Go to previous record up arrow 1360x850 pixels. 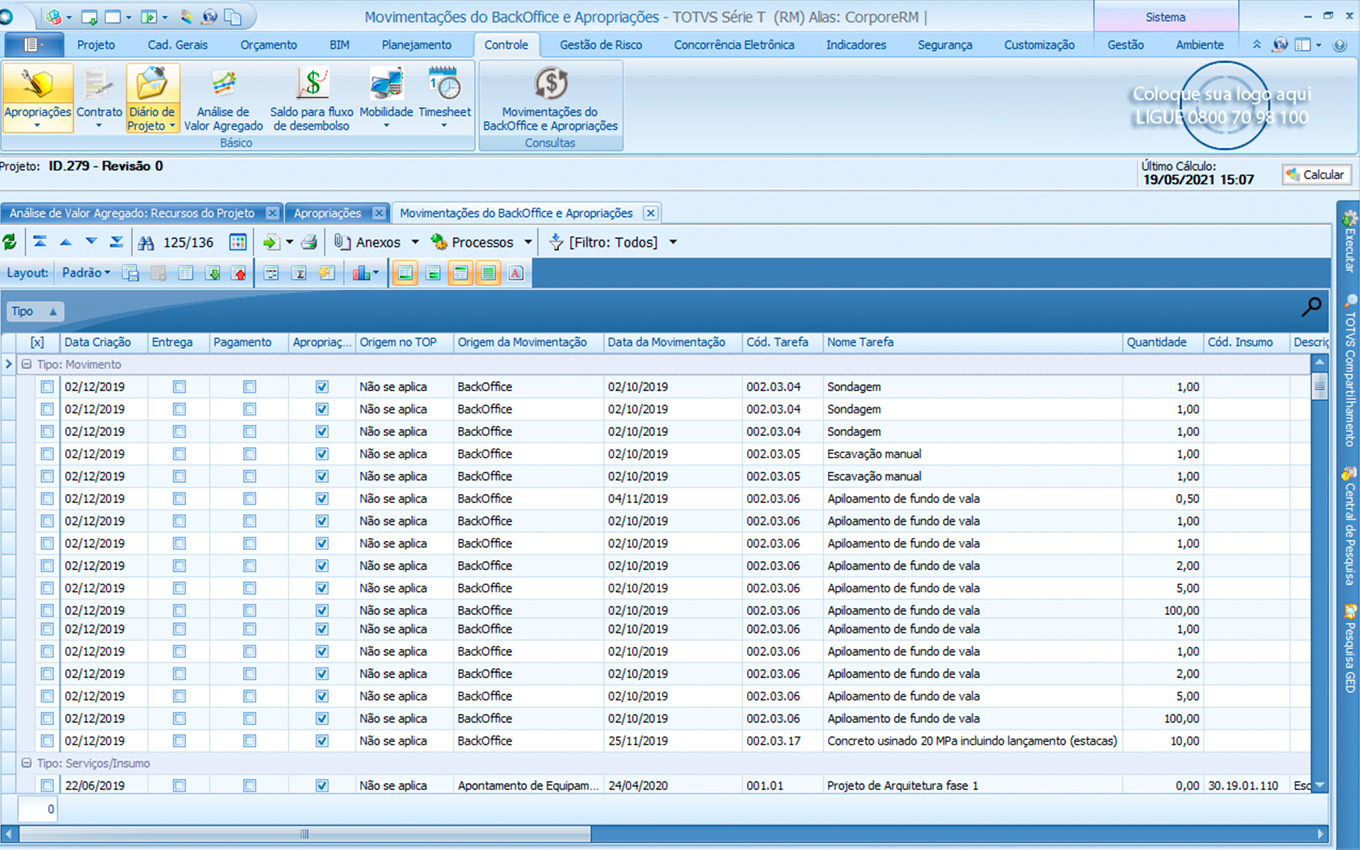click(65, 242)
